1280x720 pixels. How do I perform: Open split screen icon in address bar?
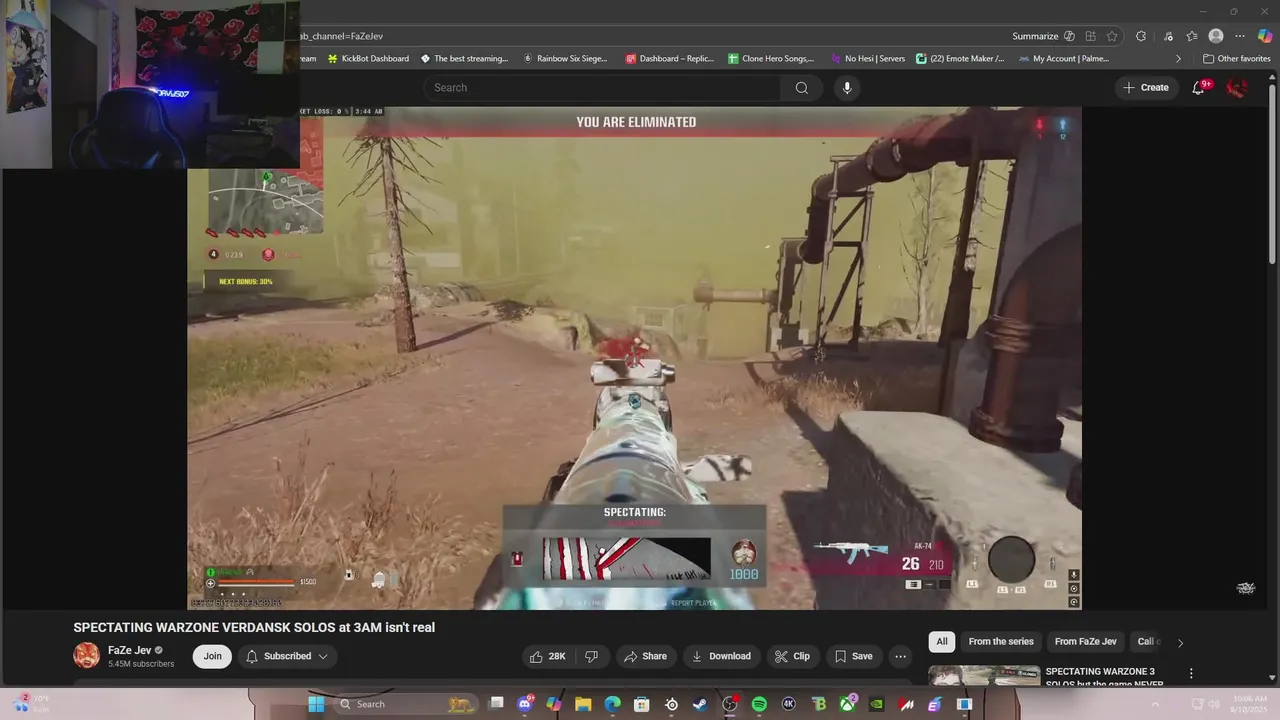click(x=1091, y=36)
